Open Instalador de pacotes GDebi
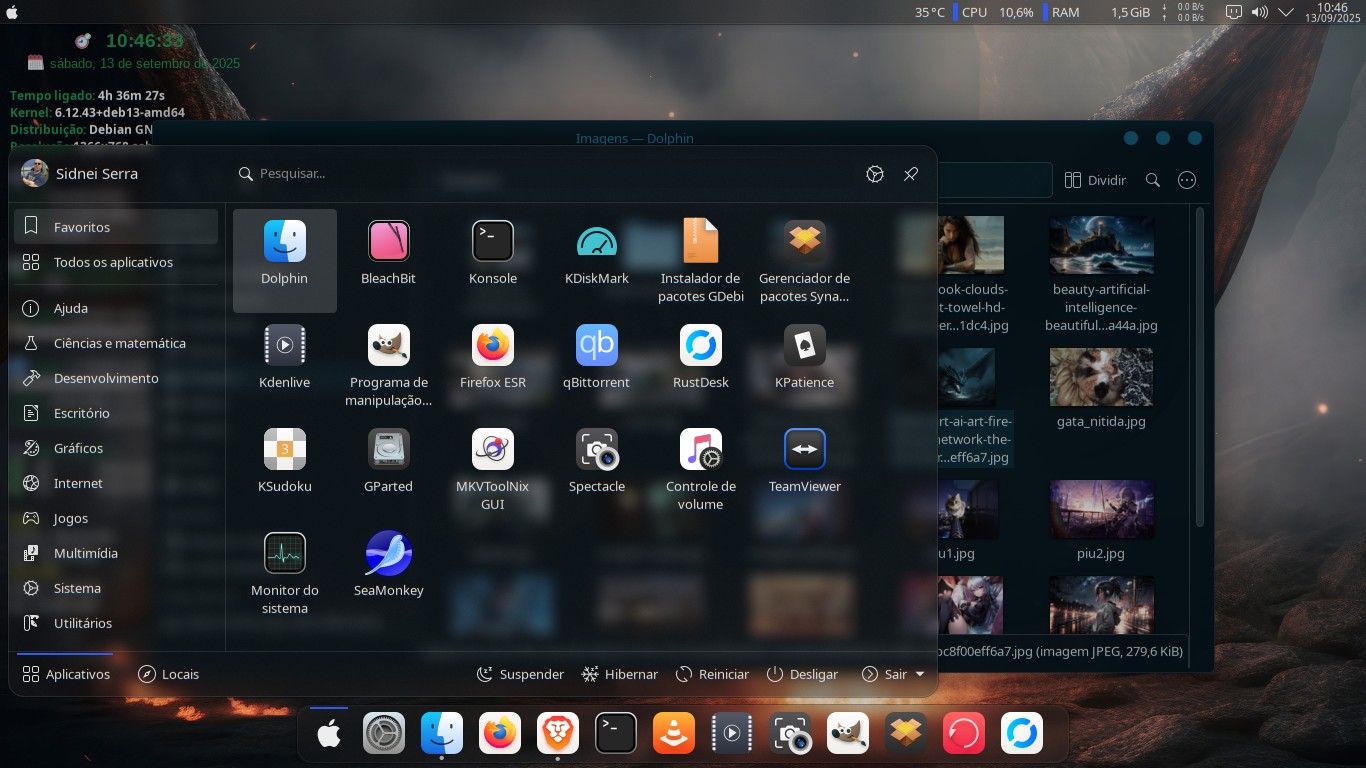This screenshot has width=1366, height=768. [x=701, y=260]
